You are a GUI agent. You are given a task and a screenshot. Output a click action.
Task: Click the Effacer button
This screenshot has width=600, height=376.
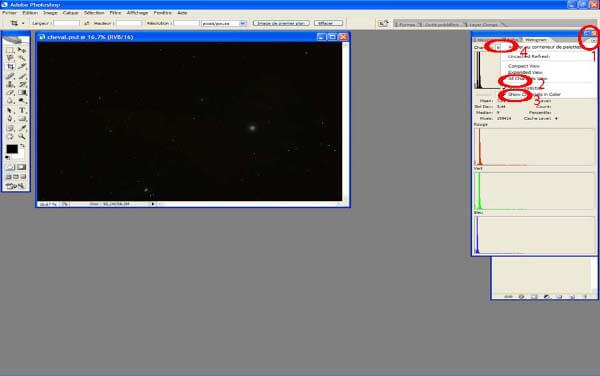[x=328, y=23]
